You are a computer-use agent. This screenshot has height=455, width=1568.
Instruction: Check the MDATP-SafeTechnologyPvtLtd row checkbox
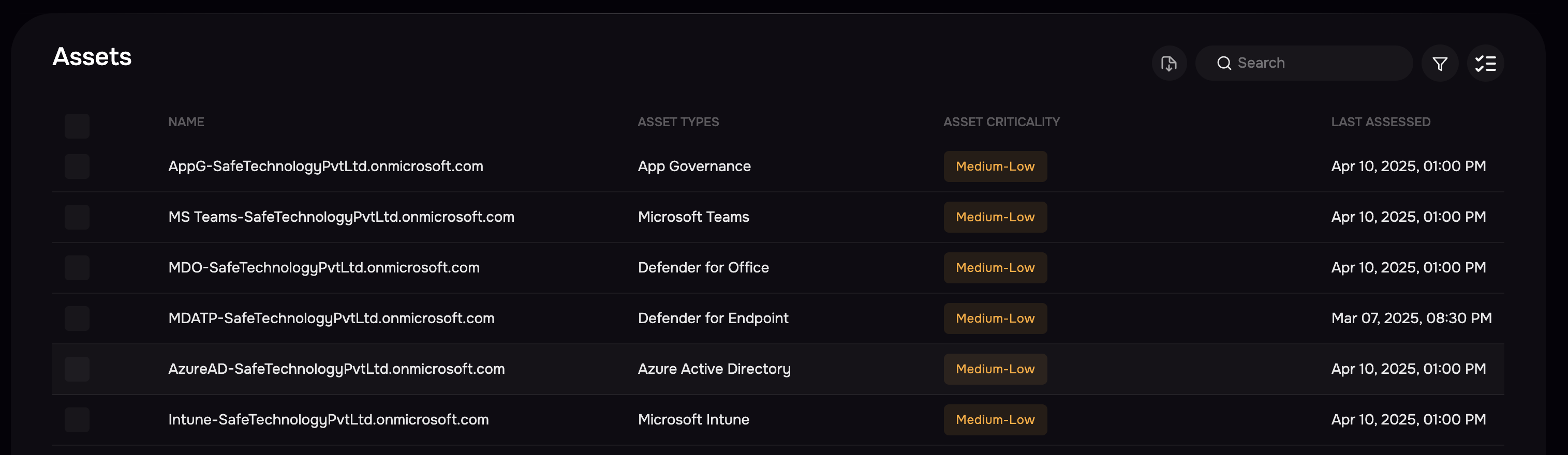[x=77, y=318]
